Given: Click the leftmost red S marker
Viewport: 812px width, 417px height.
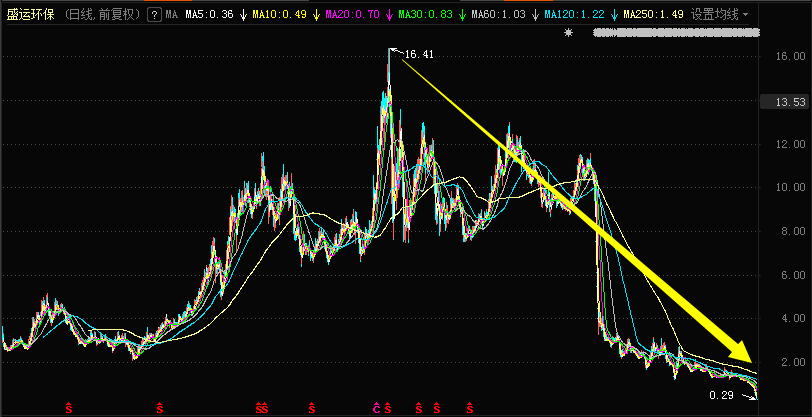Looking at the screenshot, I should click(x=68, y=408).
